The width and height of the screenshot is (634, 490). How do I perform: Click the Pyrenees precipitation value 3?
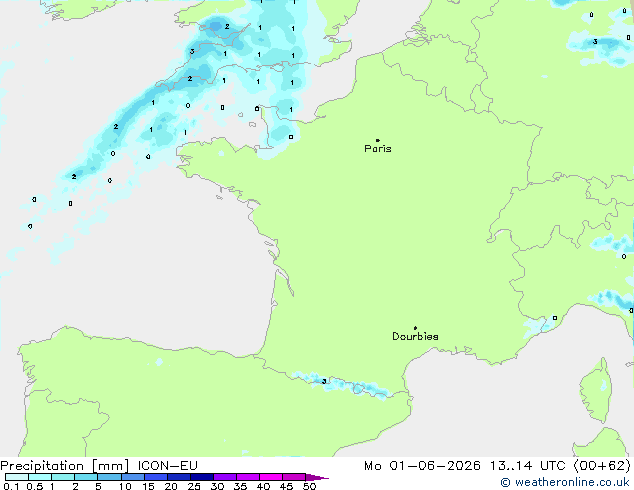tap(324, 381)
